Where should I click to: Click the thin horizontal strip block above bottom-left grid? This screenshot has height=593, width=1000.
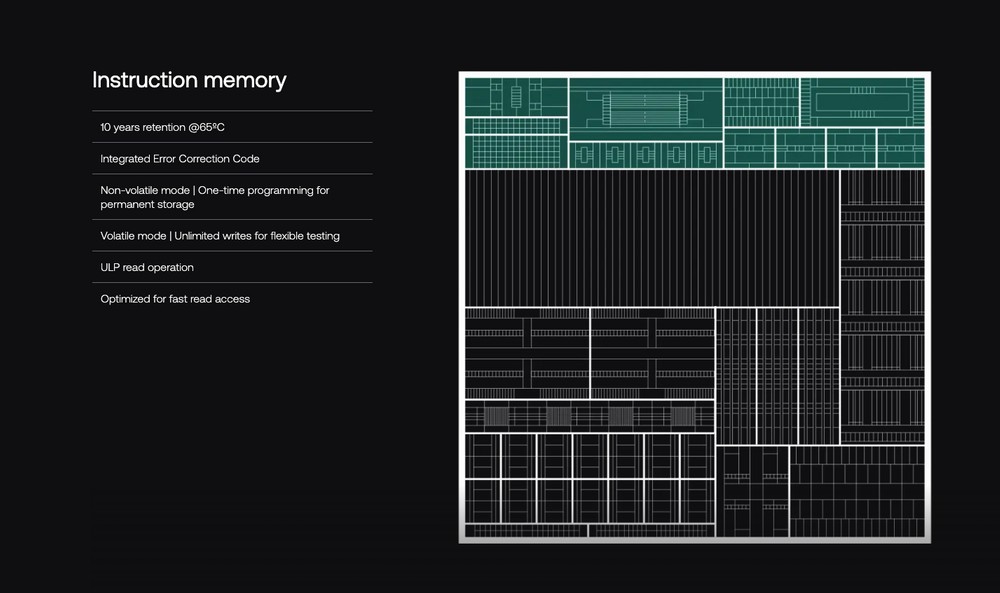(589, 415)
